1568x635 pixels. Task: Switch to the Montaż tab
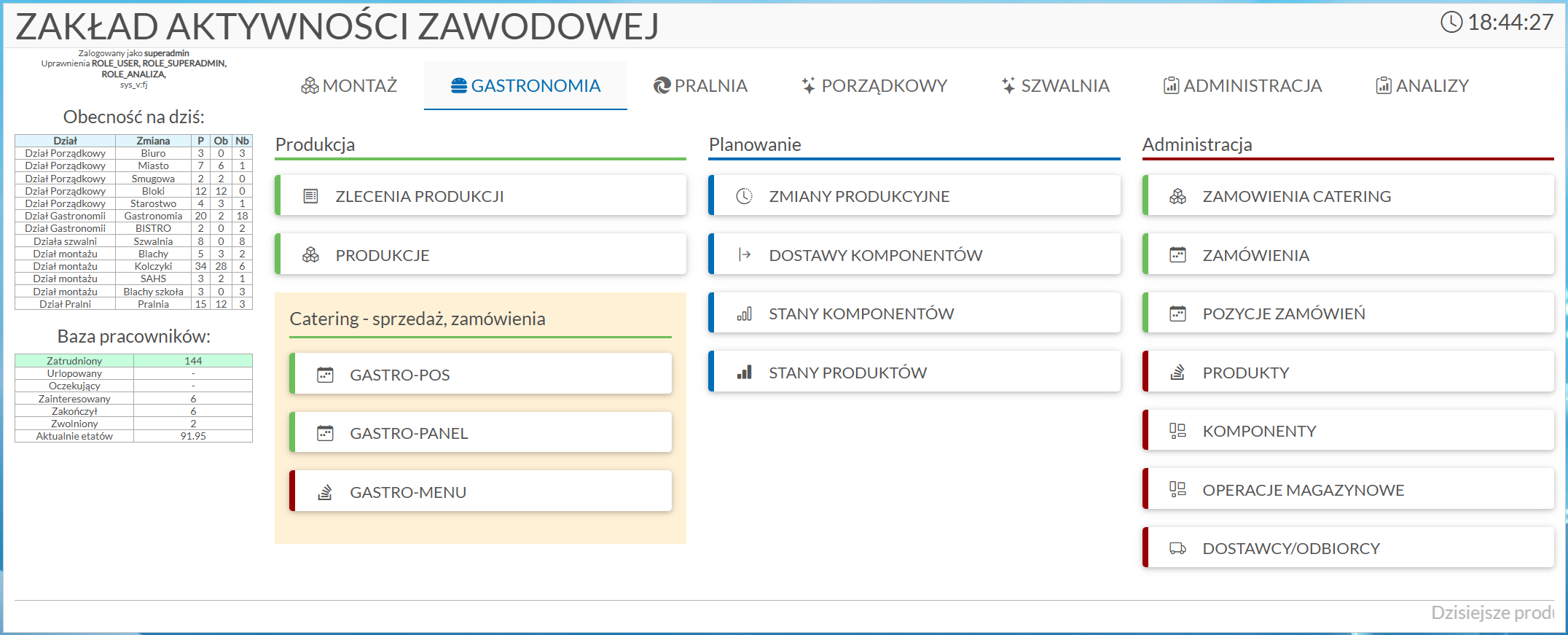pos(349,86)
